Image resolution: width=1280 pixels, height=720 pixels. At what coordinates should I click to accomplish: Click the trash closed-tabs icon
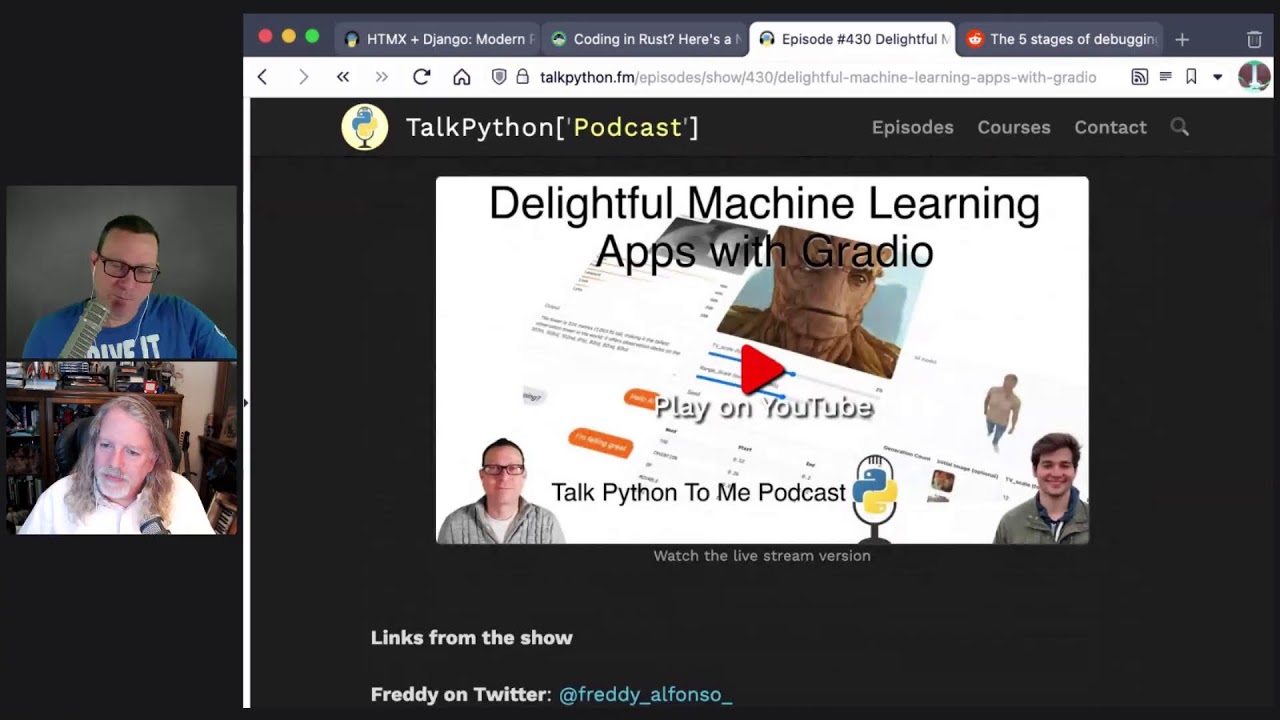tap(1254, 39)
